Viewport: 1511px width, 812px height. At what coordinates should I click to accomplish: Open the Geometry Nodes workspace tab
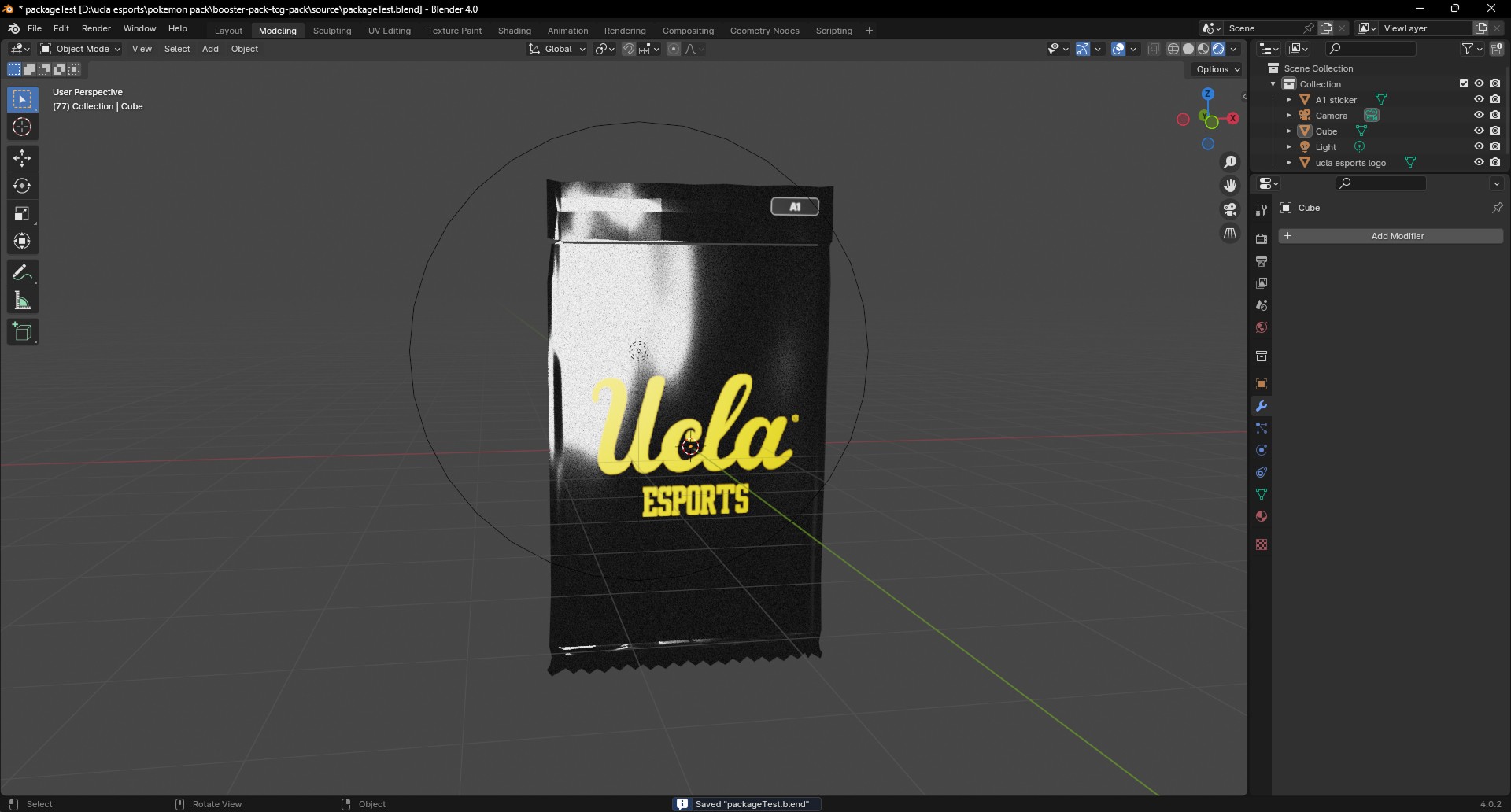point(764,31)
